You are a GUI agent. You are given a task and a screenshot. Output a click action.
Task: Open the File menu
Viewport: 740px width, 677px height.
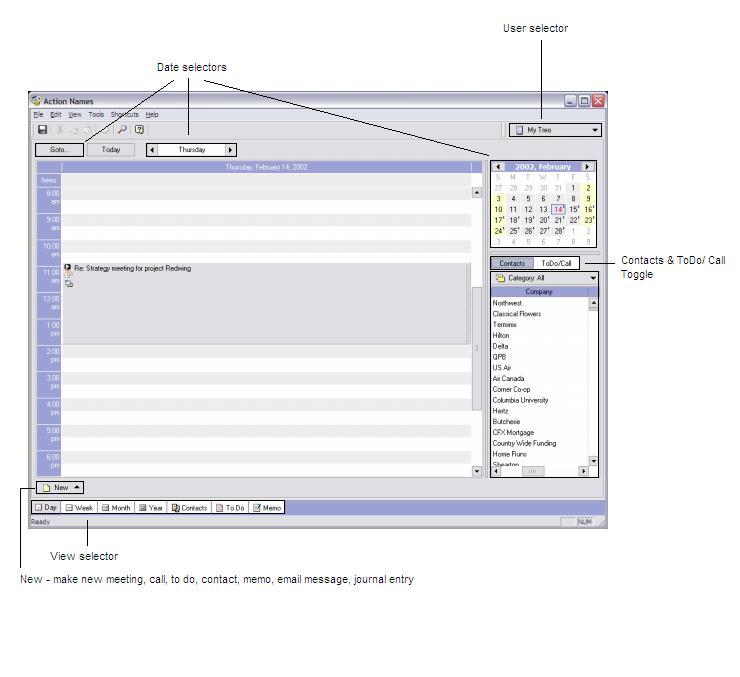(38, 115)
